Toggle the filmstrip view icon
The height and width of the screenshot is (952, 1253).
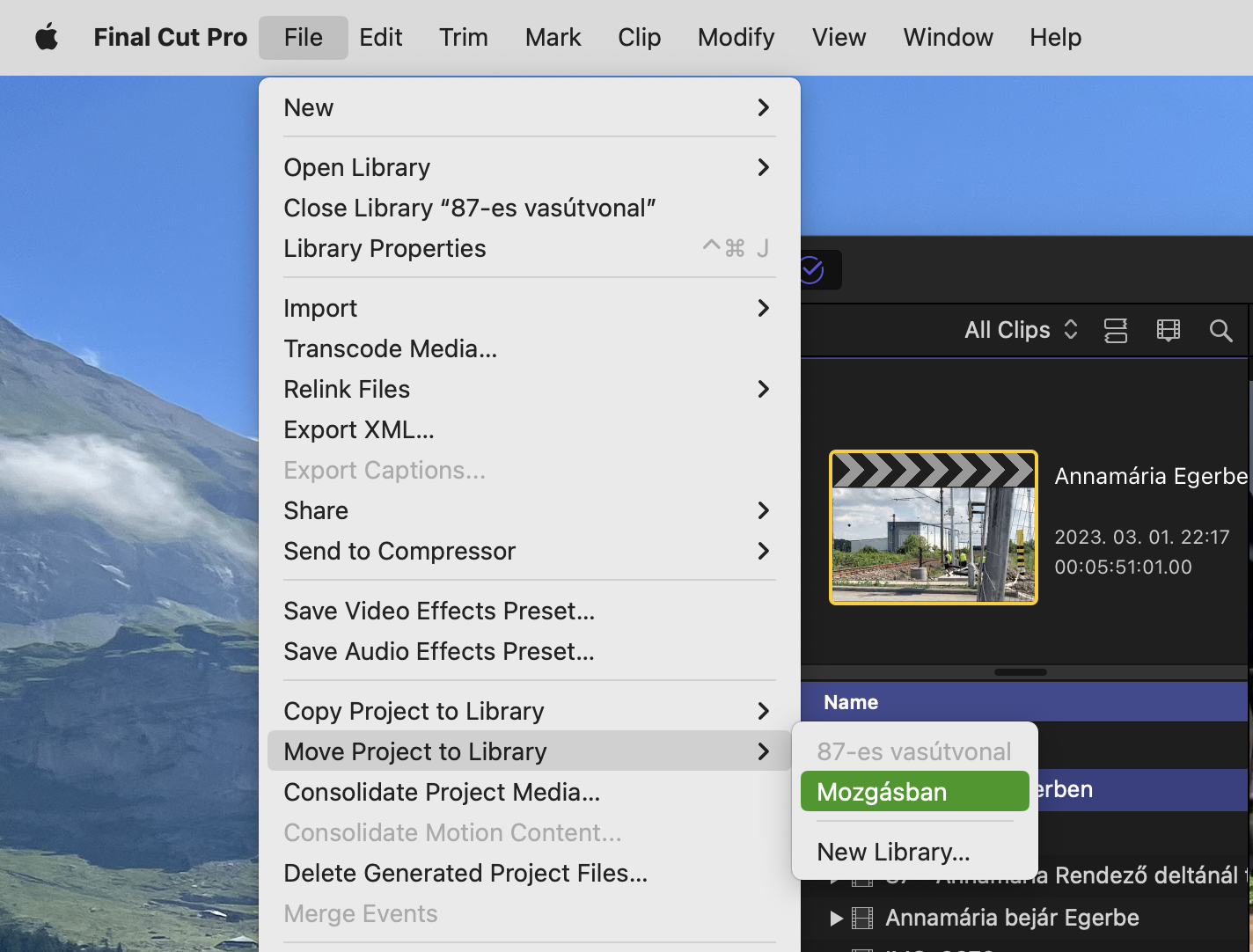[1169, 330]
